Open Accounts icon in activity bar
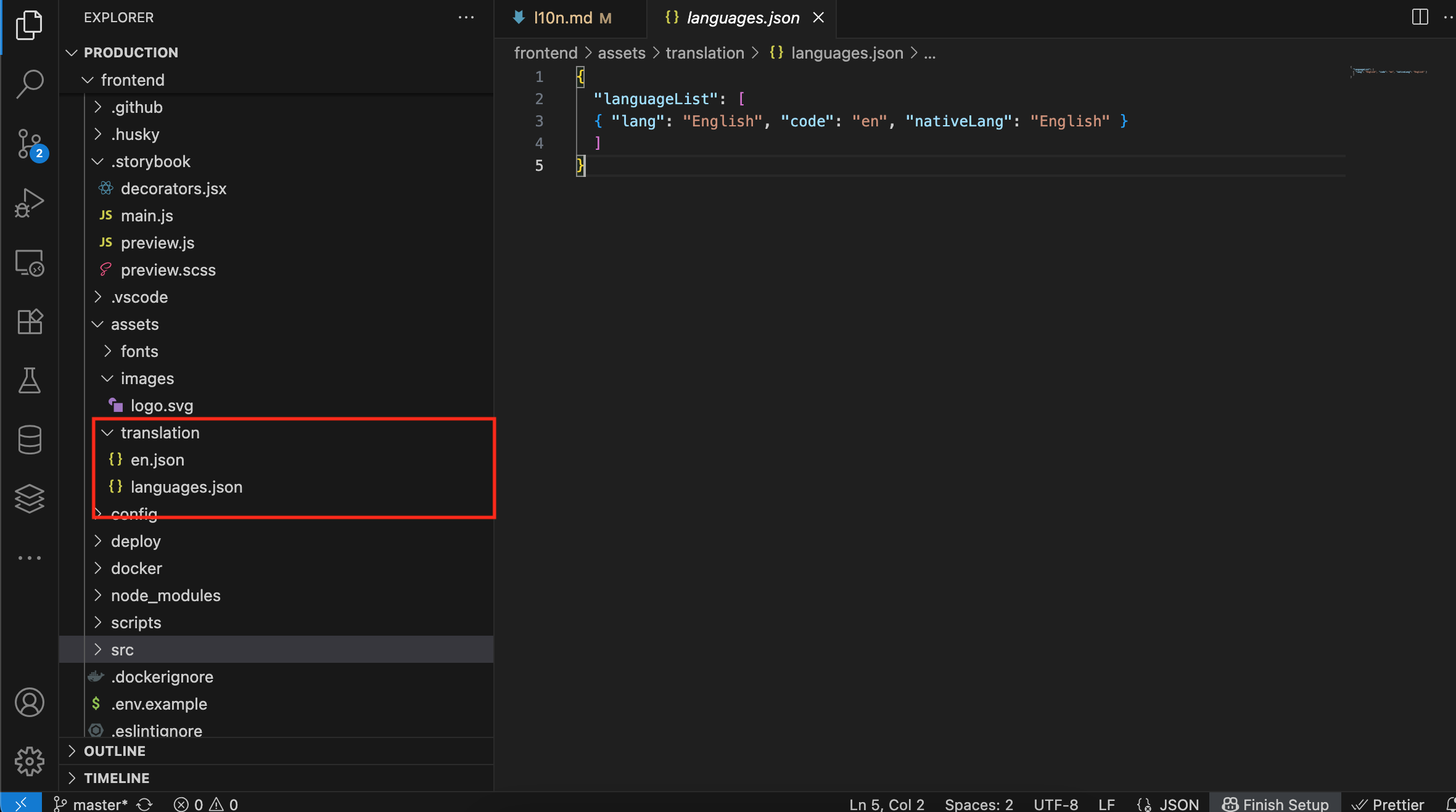 pos(29,702)
